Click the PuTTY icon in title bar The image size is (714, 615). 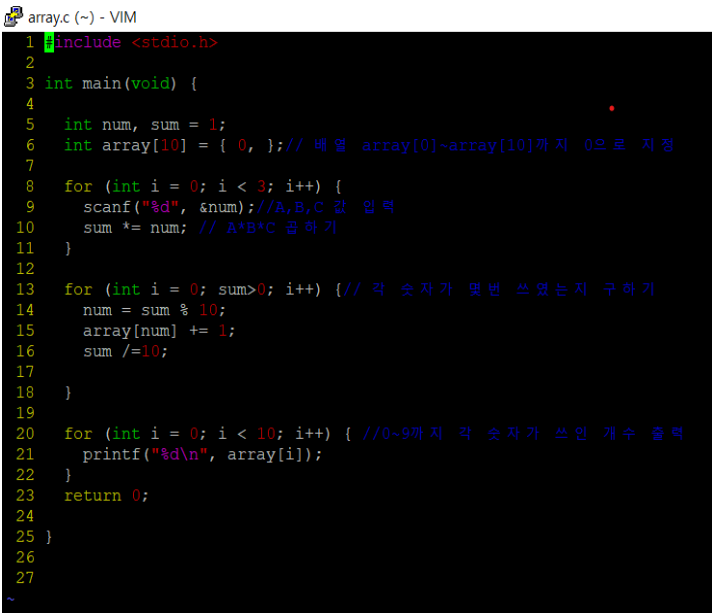coord(14,17)
